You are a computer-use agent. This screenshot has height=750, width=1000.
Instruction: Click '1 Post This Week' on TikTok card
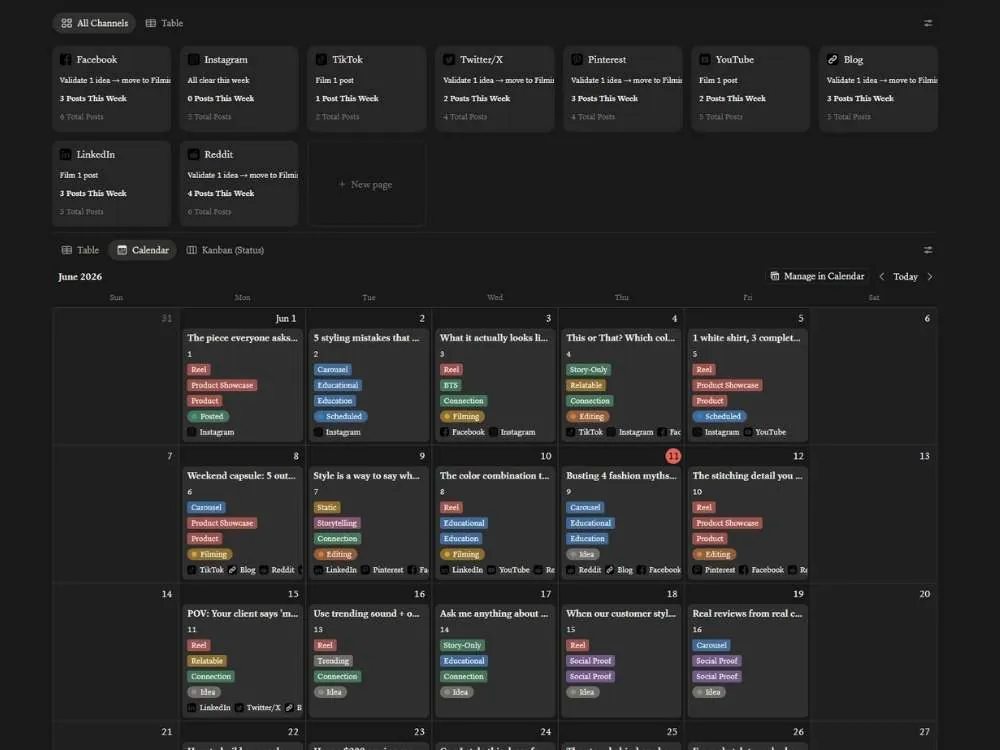(x=347, y=98)
